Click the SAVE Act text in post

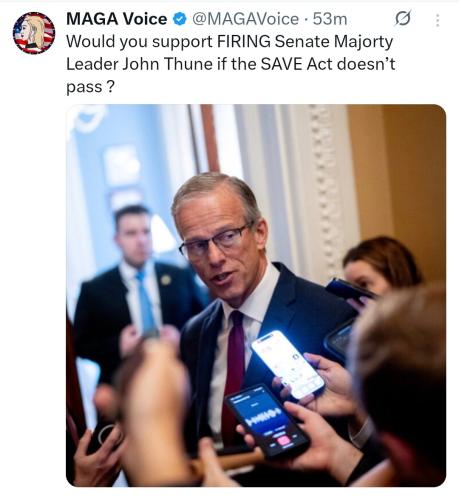pos(296,64)
